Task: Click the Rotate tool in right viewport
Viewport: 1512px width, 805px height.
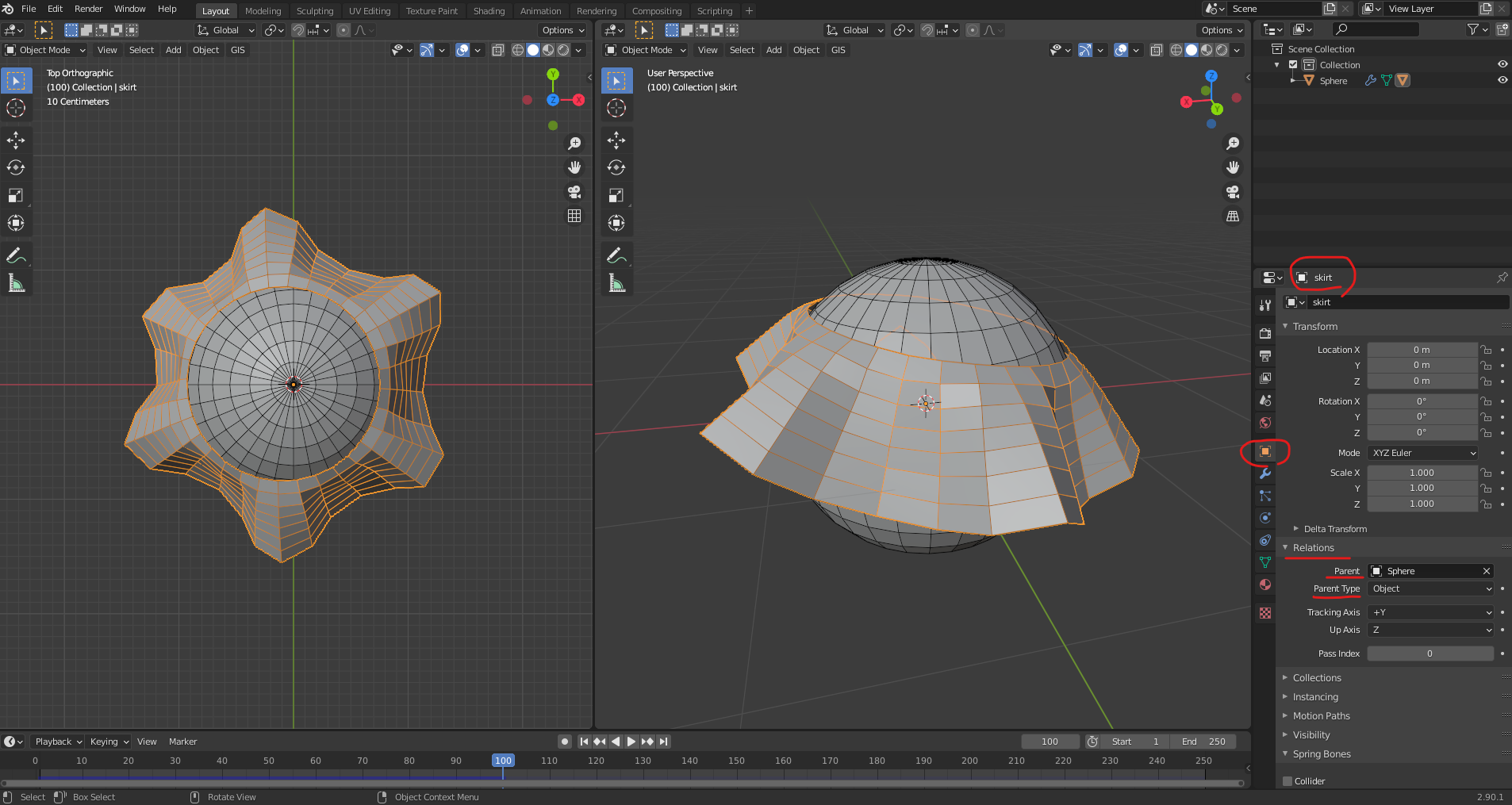Action: (x=616, y=167)
